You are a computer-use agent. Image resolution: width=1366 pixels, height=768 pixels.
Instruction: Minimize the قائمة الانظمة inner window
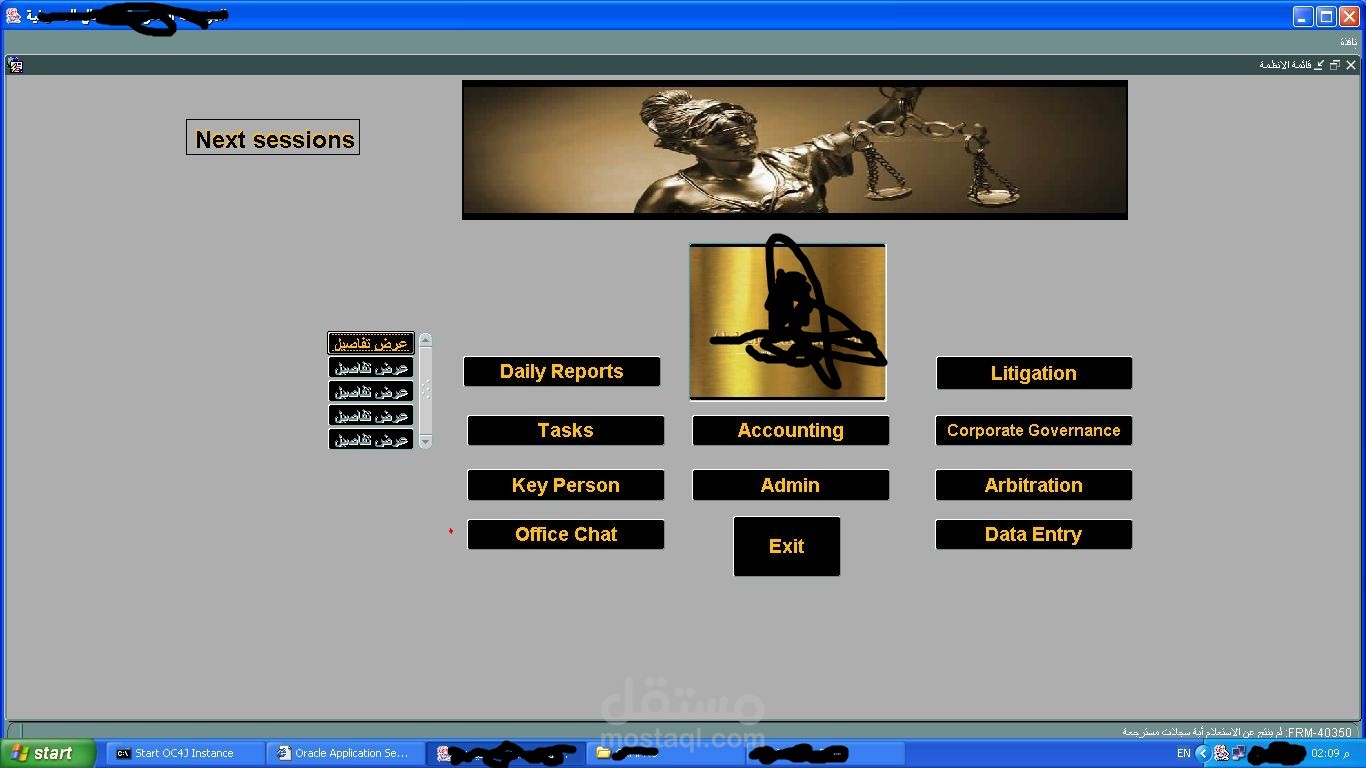(1319, 65)
